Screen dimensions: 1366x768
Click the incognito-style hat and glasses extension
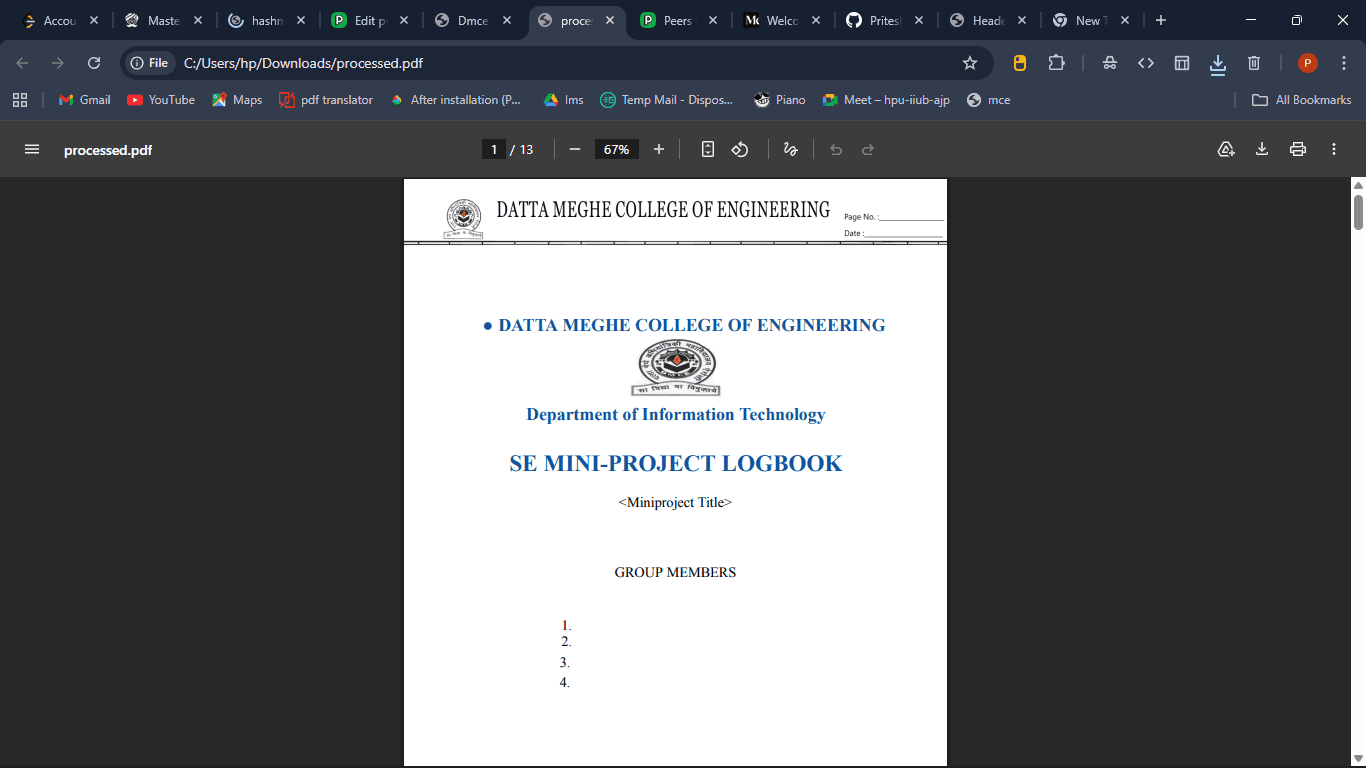point(1110,63)
